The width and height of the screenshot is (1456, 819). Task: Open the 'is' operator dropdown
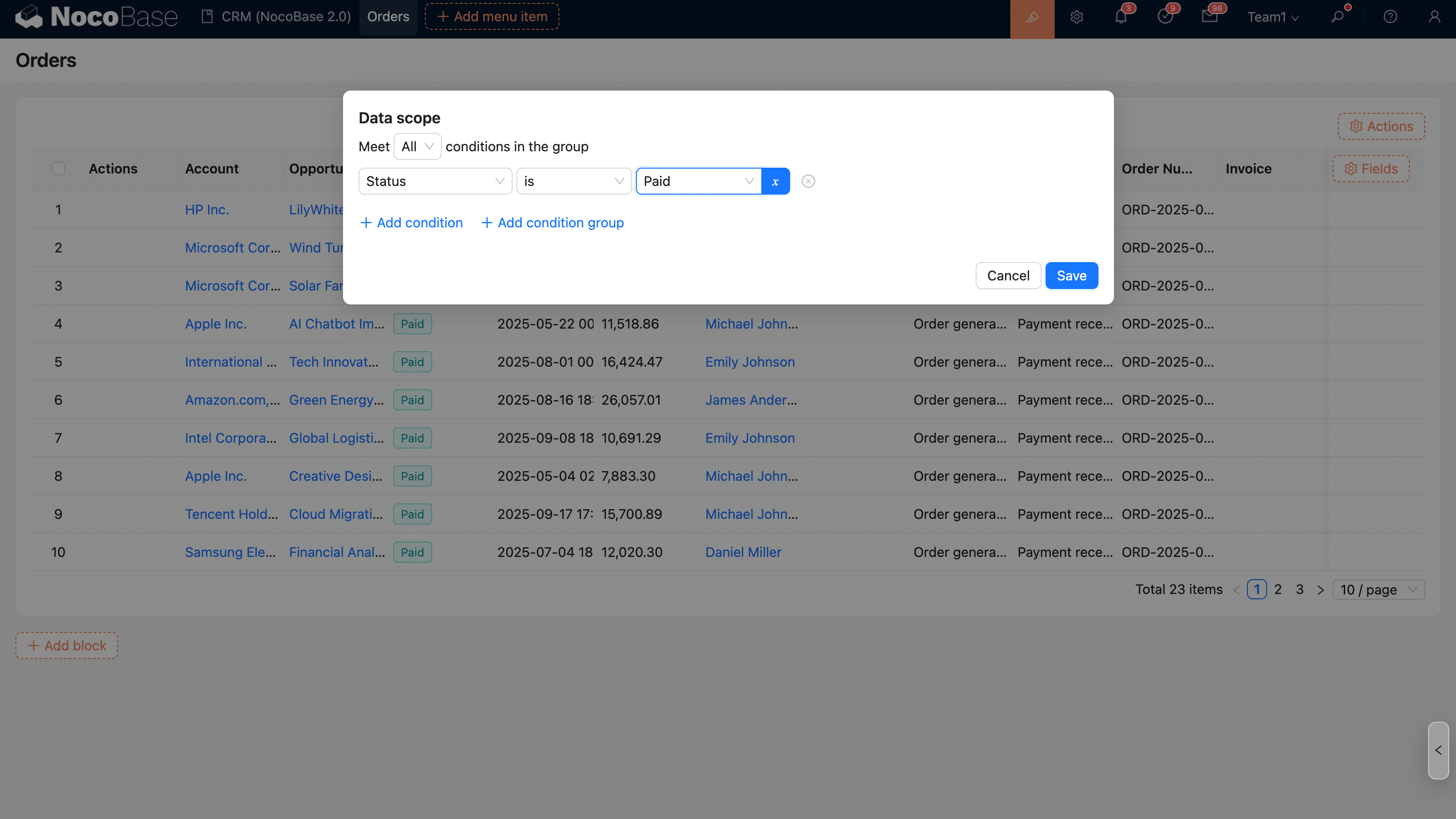tap(573, 182)
